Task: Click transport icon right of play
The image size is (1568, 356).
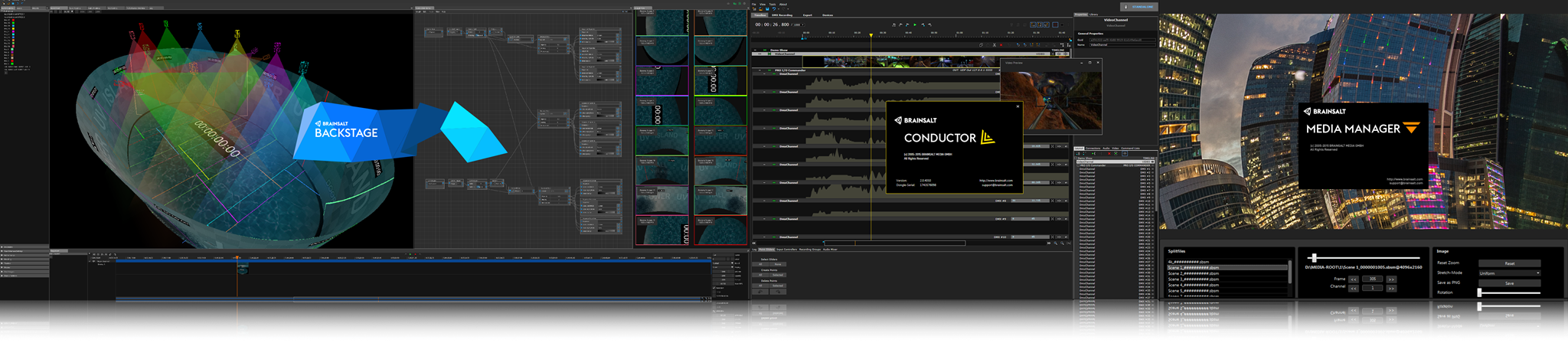Action: pos(923,24)
